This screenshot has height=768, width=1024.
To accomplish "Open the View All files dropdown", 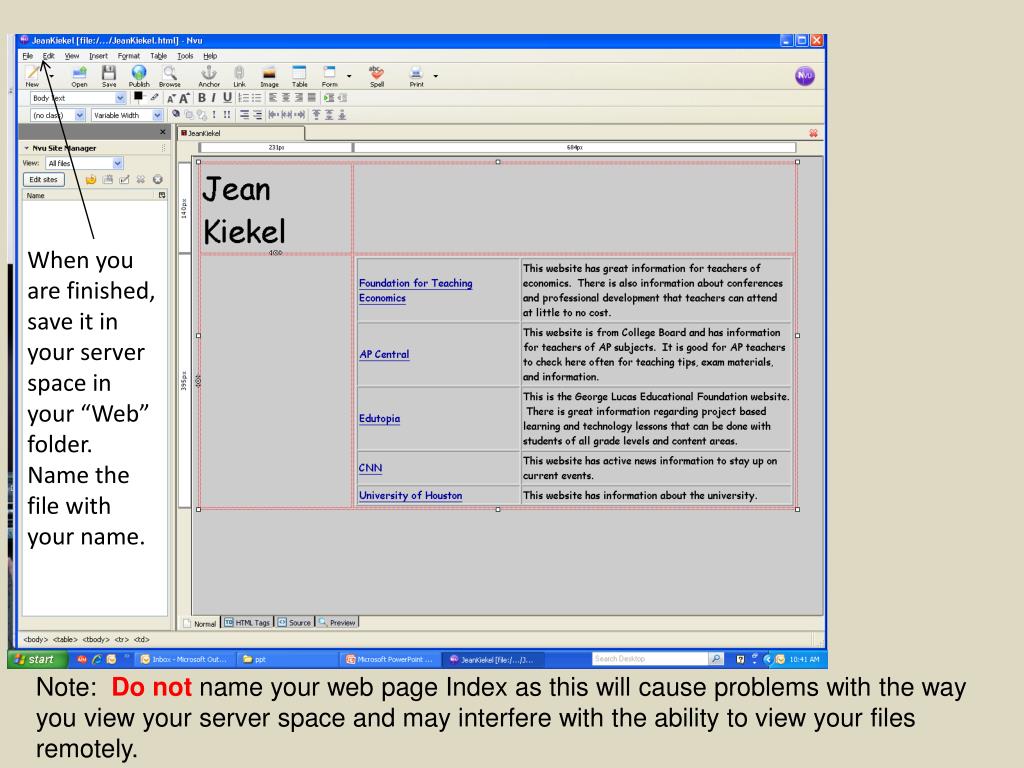I will (84, 163).
